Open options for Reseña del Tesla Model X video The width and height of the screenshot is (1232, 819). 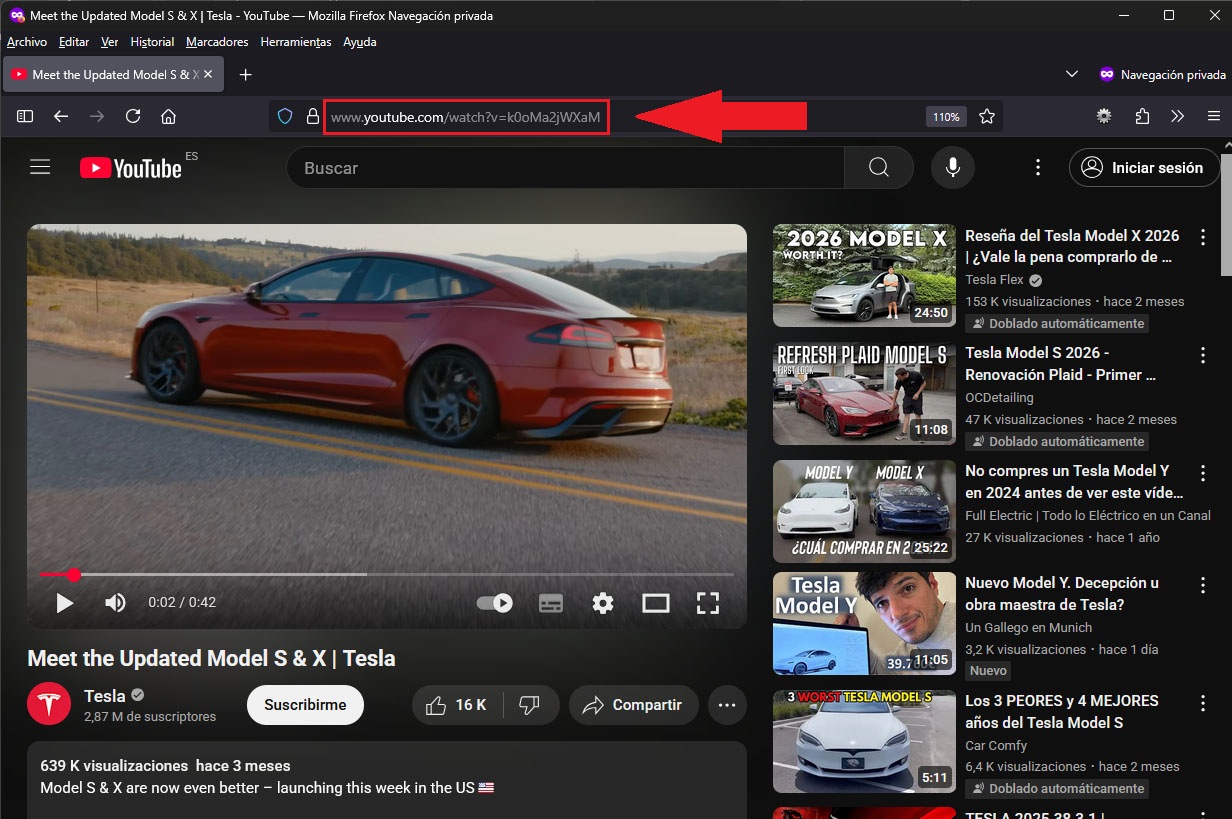[1203, 237]
